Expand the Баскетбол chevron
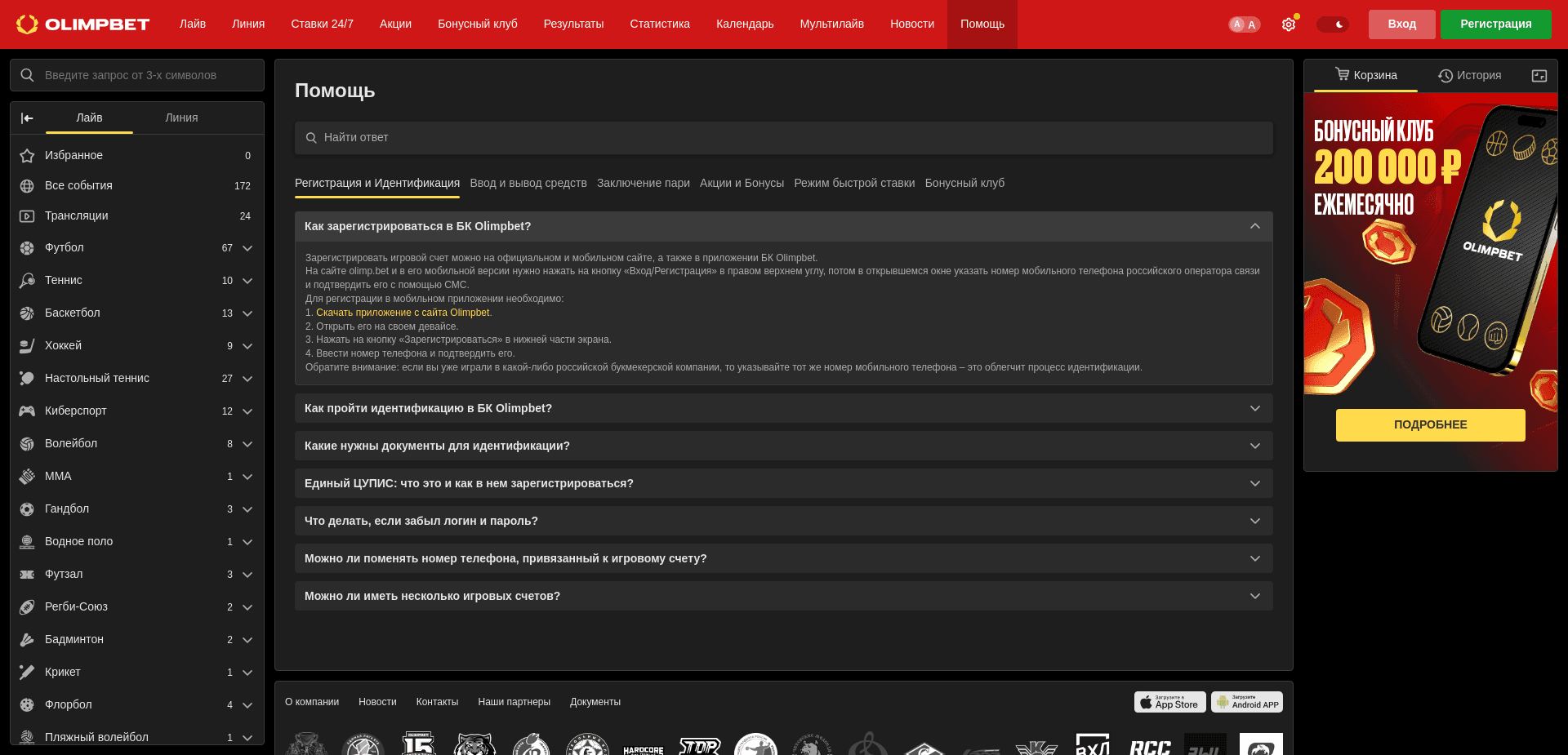Image resolution: width=1568 pixels, height=755 pixels. [x=247, y=313]
